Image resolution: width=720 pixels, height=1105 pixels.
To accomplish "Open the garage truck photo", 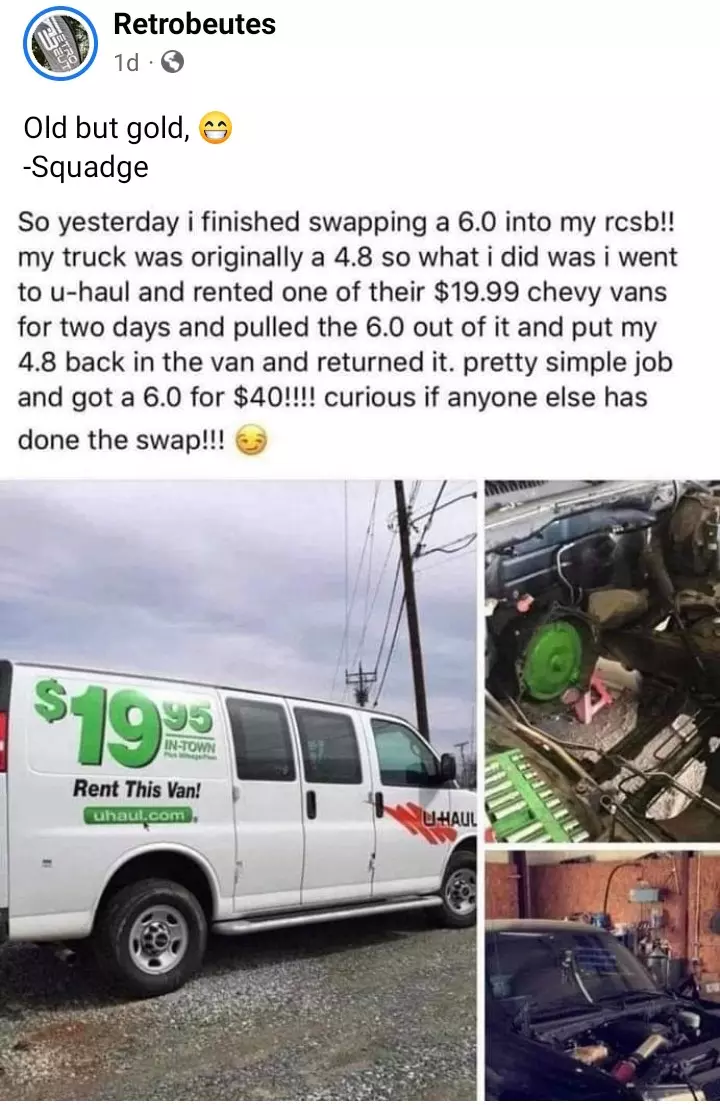I will [x=602, y=975].
